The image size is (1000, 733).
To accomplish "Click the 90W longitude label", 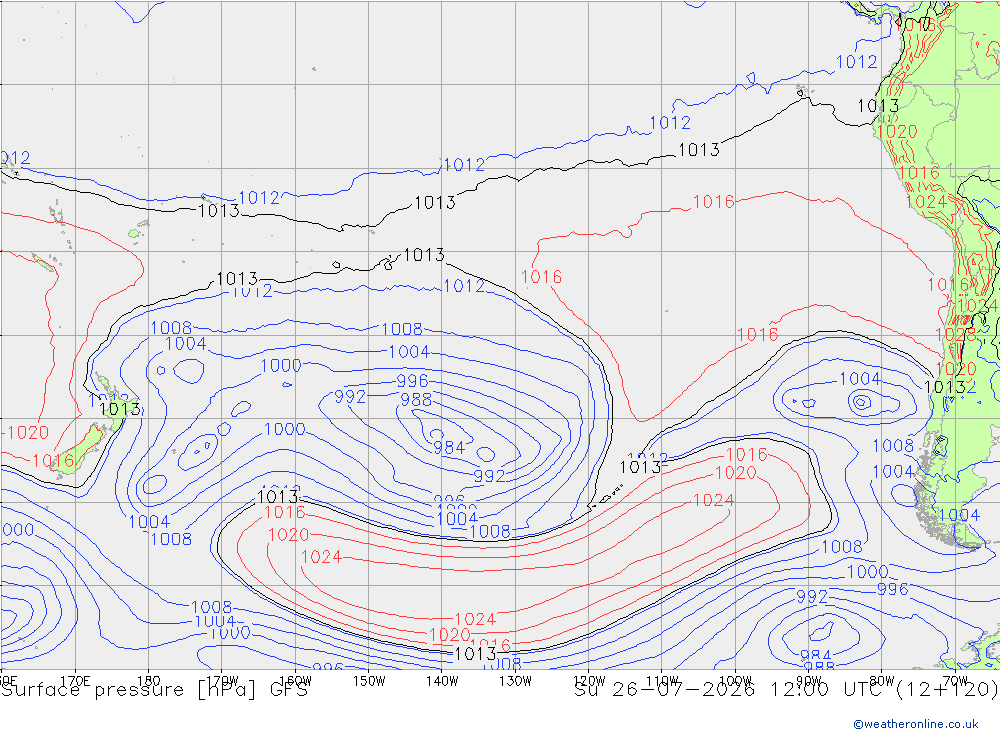I will pyautogui.click(x=809, y=681).
